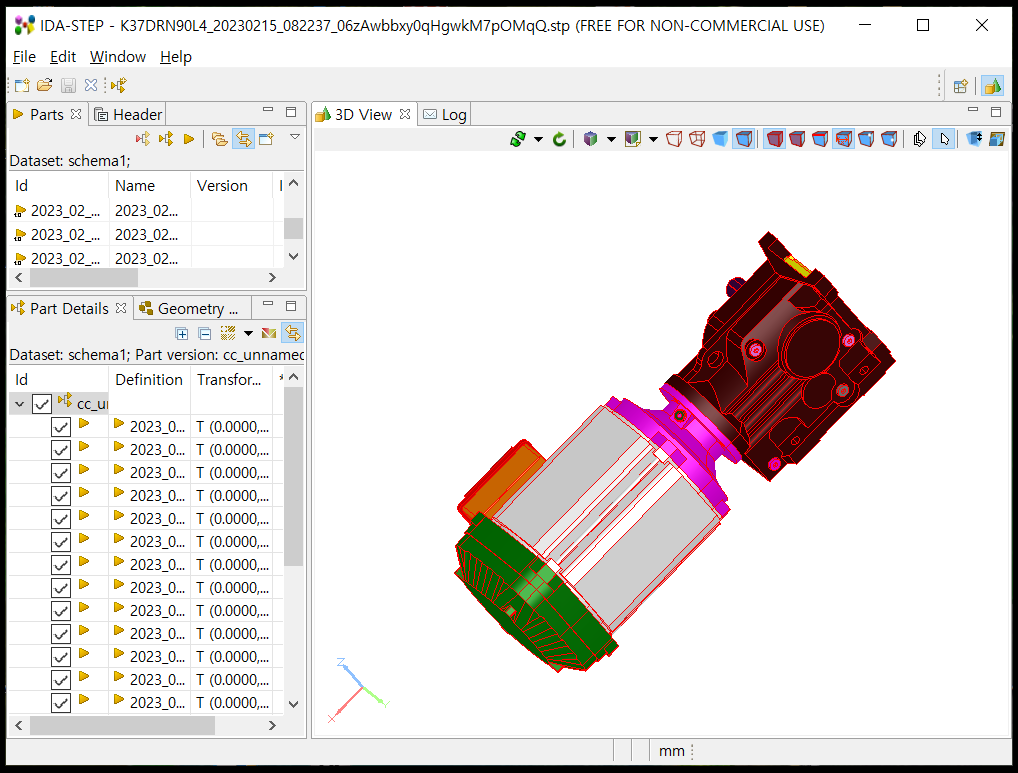Screen dimensions: 1018x773
Task: Collapse the cc_un tree node
Action: [19, 404]
